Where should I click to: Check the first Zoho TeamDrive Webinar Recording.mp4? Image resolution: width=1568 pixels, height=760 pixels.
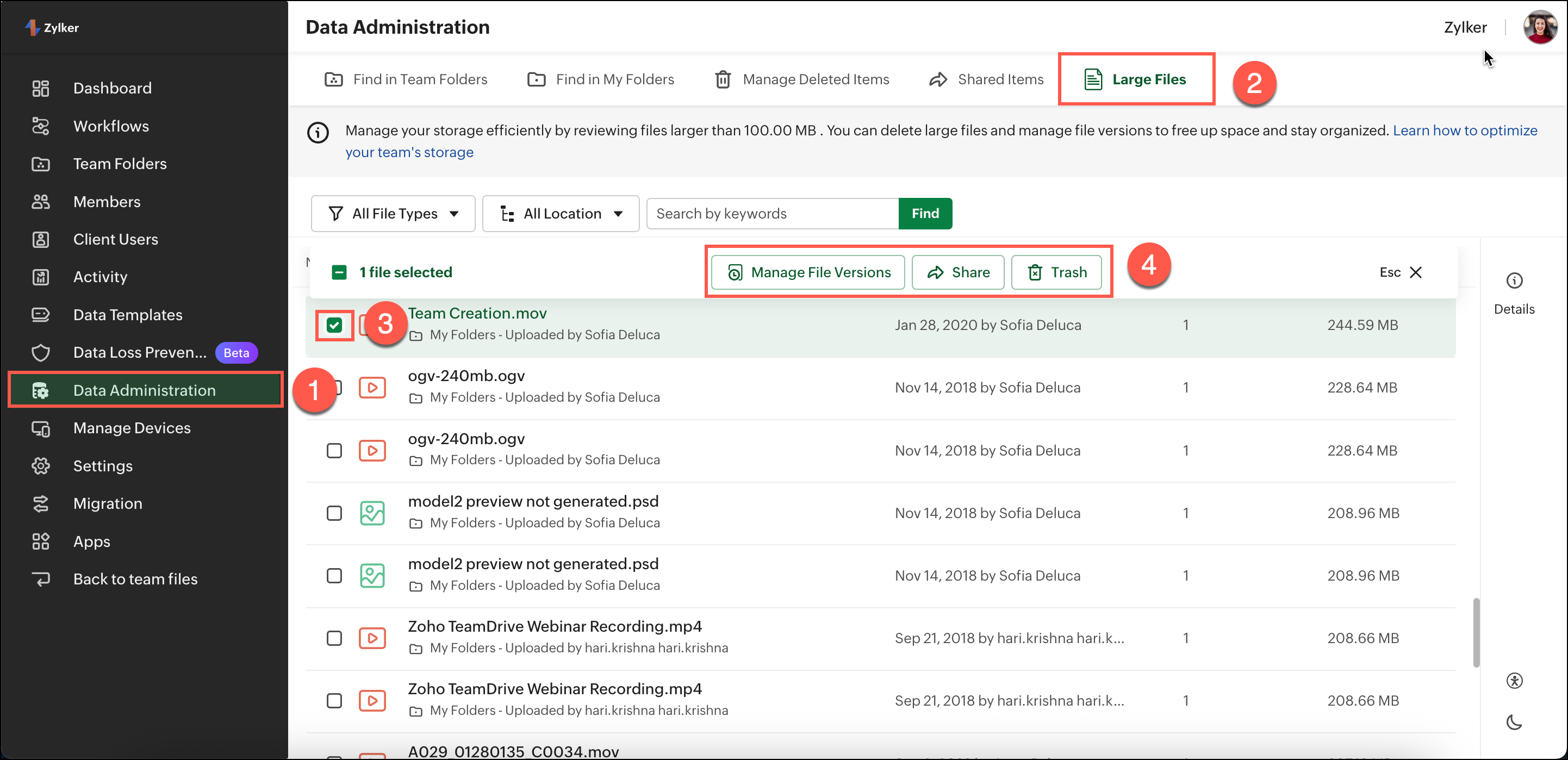coord(334,638)
